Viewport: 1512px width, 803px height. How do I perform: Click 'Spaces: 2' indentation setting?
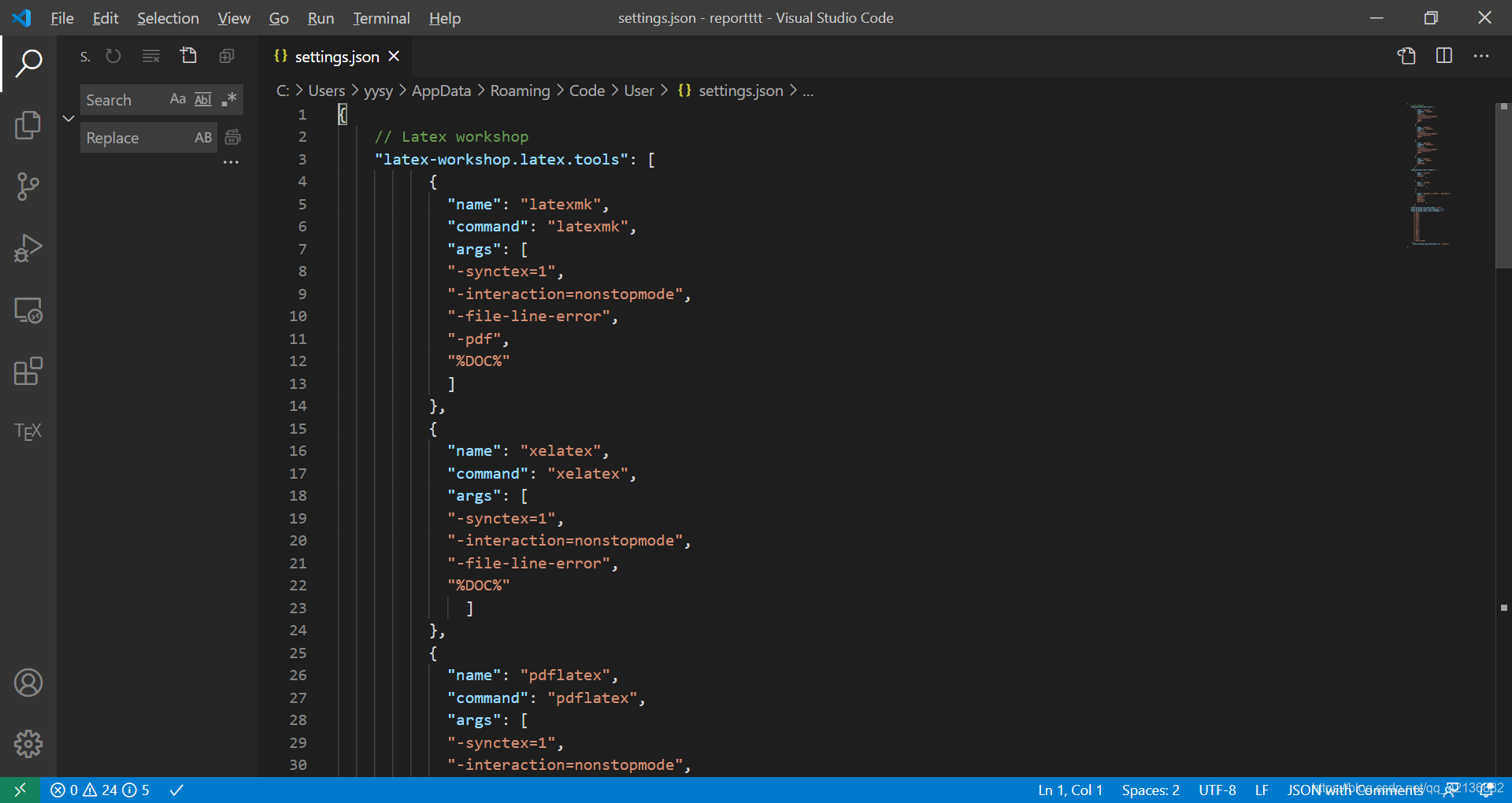coord(1151,790)
